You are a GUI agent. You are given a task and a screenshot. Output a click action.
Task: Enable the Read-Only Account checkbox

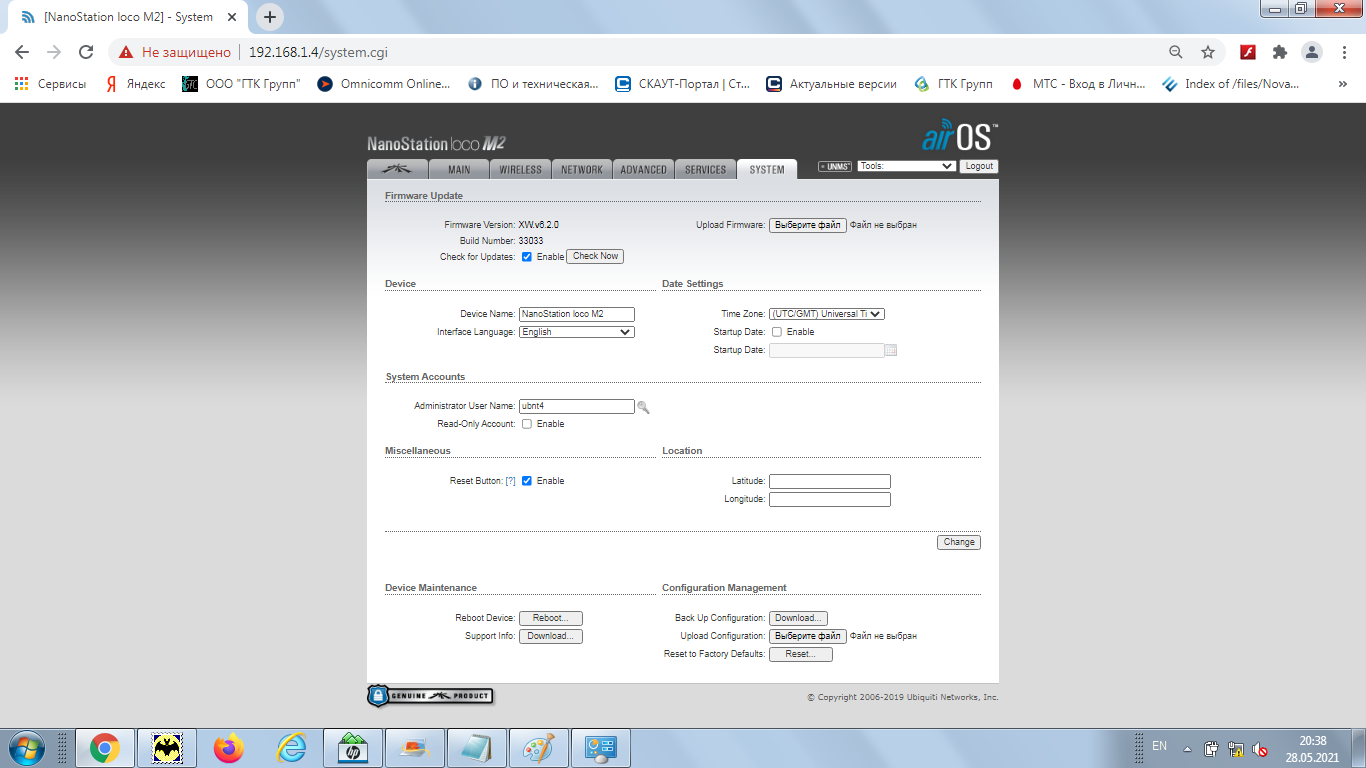tap(527, 424)
